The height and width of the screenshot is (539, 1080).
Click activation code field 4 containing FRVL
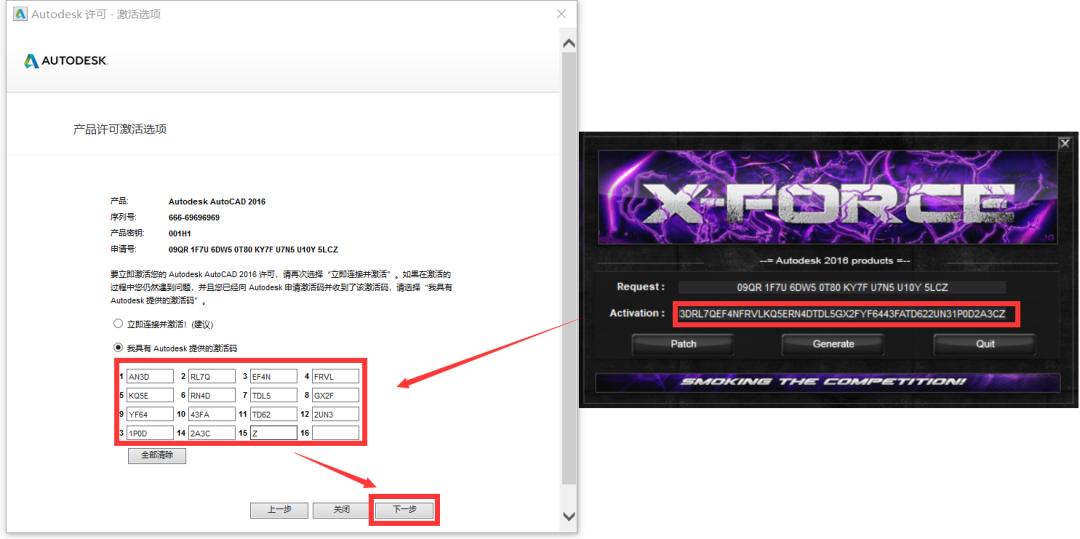[x=335, y=376]
